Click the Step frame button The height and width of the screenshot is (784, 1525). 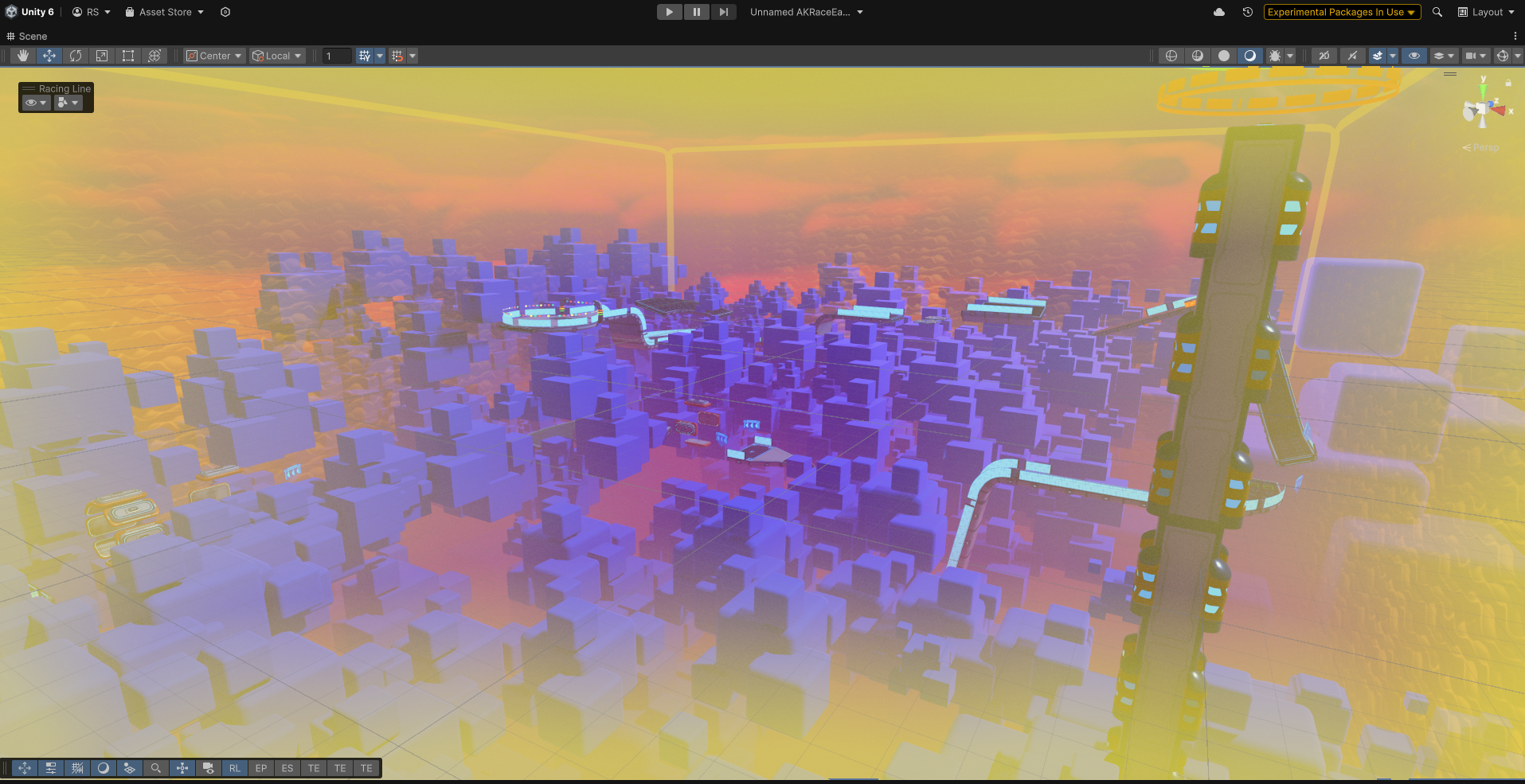point(723,12)
